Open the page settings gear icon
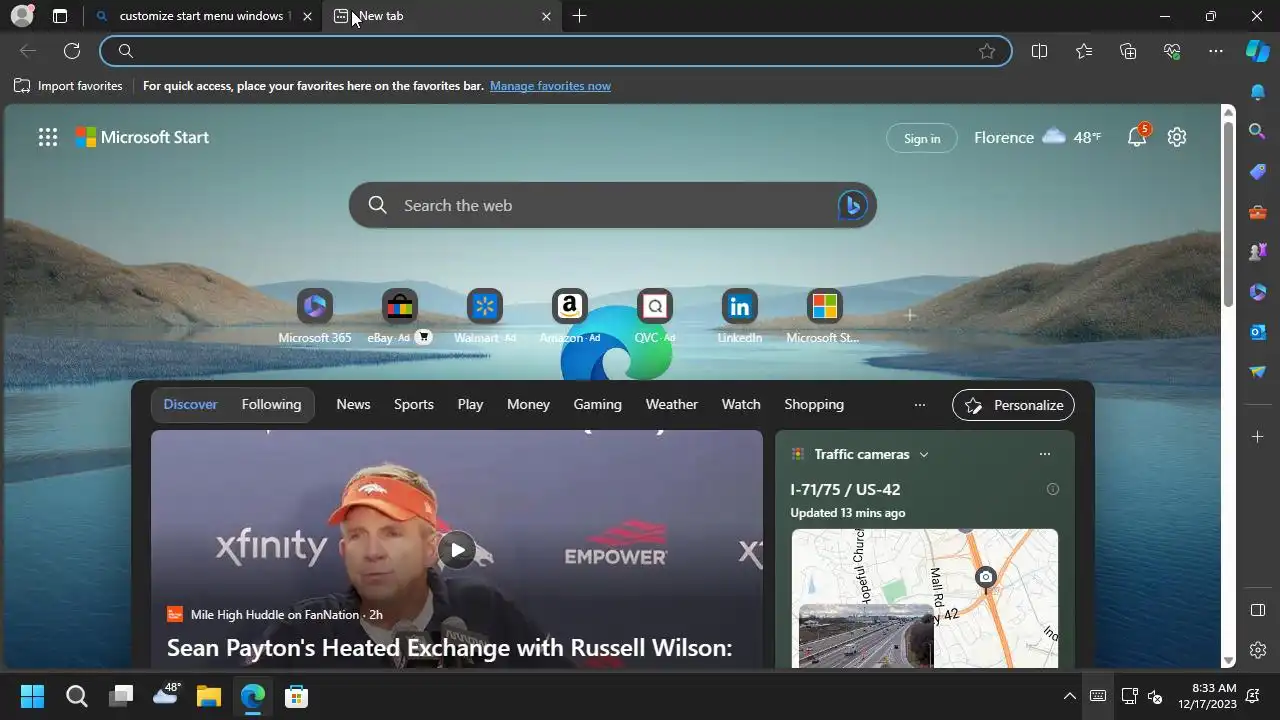Screen dimensions: 1280x720 click(x=1177, y=137)
